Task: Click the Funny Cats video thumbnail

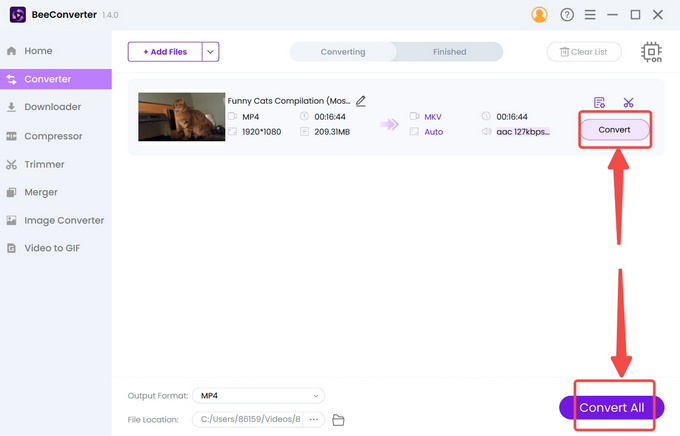Action: tap(181, 117)
